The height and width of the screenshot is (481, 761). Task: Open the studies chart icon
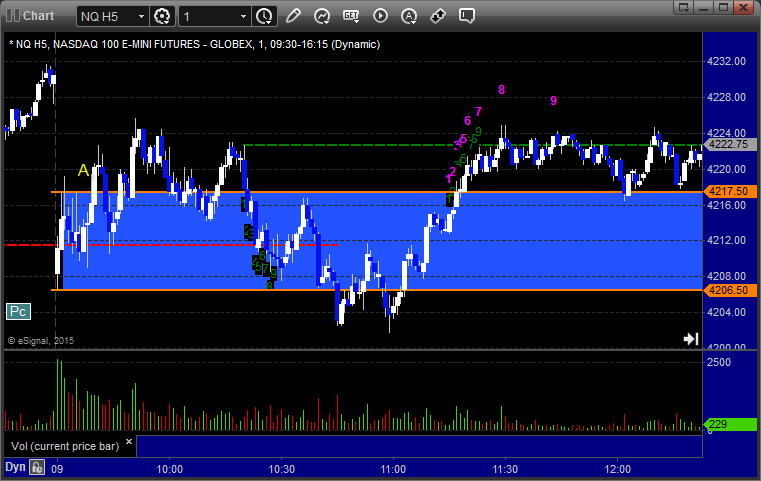click(322, 16)
